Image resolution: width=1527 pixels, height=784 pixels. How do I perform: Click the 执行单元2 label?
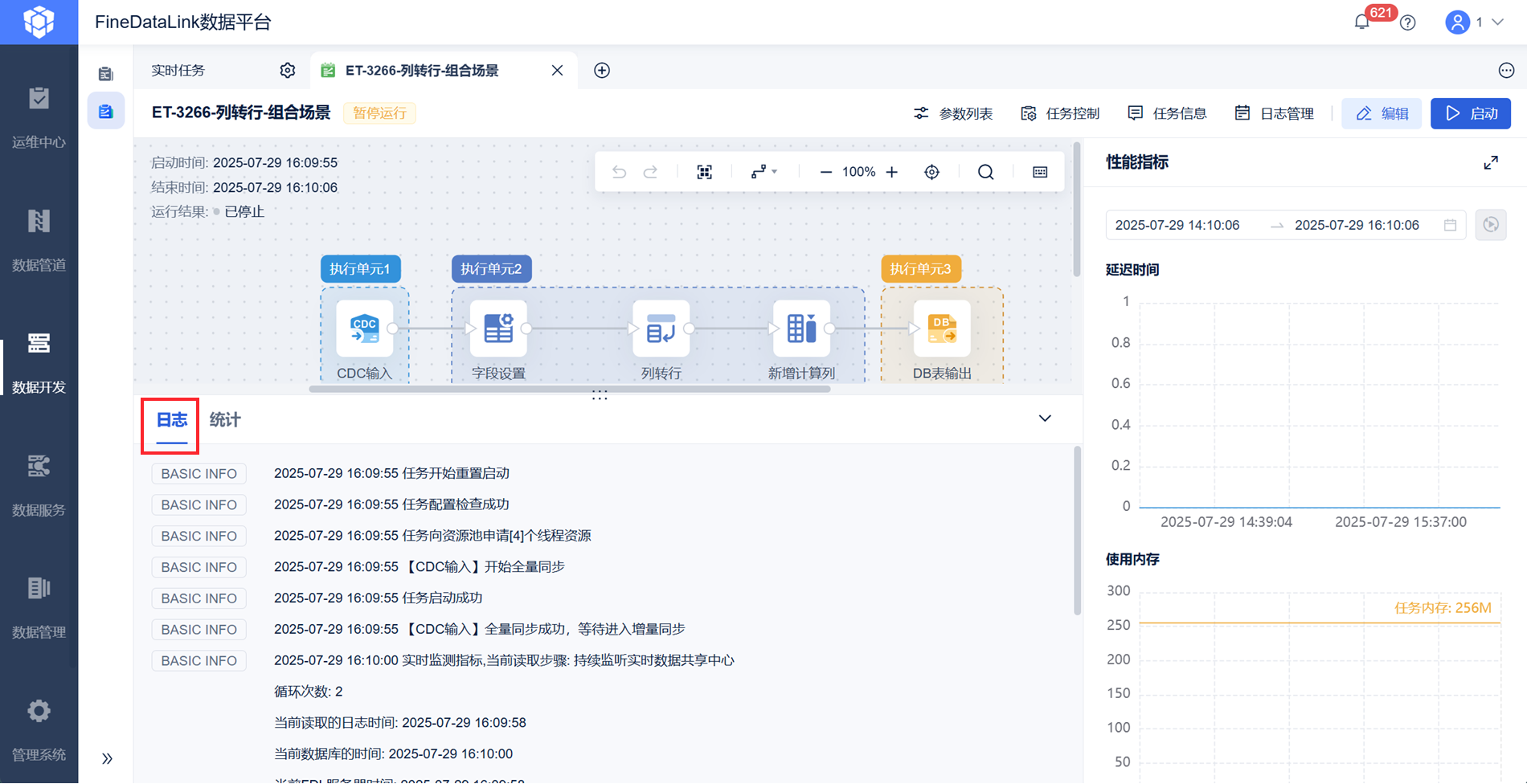point(491,269)
